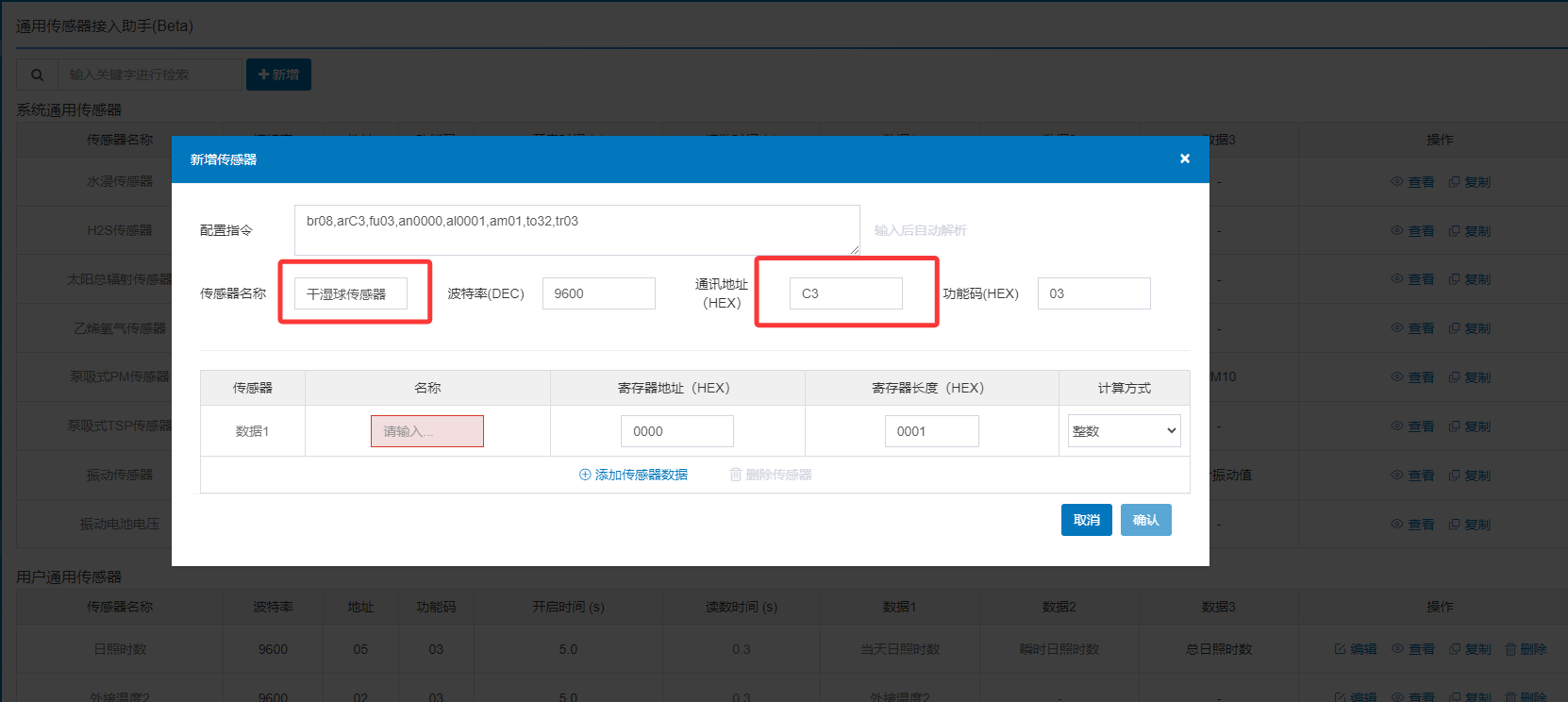View the 太阳总辐射传感器 row

1412,279
